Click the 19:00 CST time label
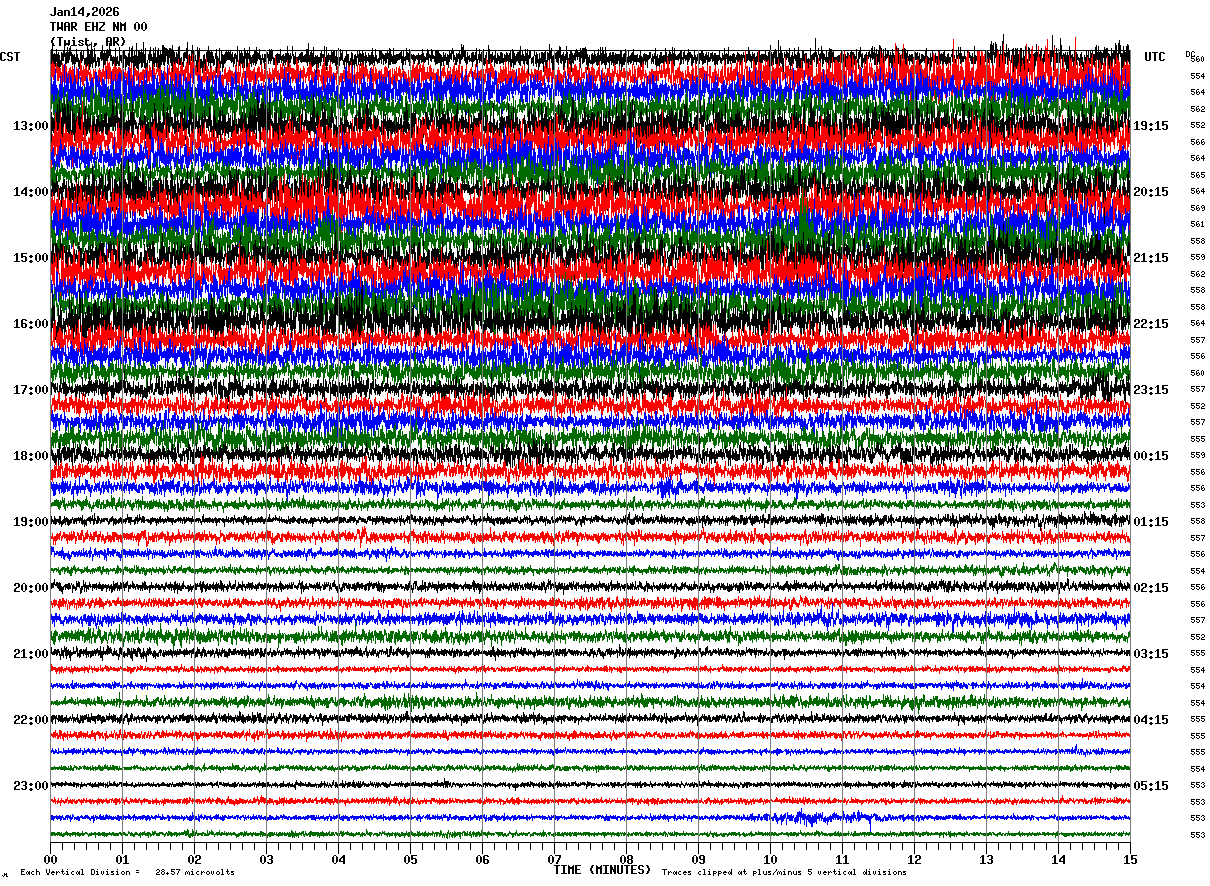 click(x=31, y=522)
